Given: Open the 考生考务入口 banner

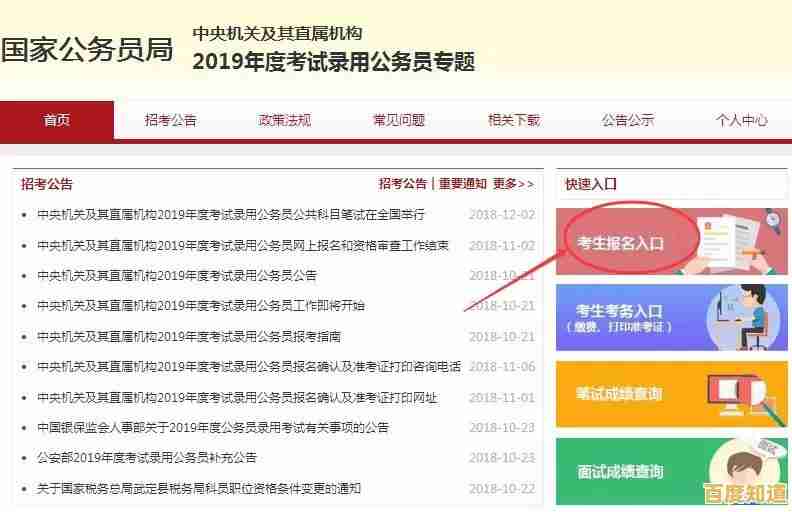Looking at the screenshot, I should [671, 317].
